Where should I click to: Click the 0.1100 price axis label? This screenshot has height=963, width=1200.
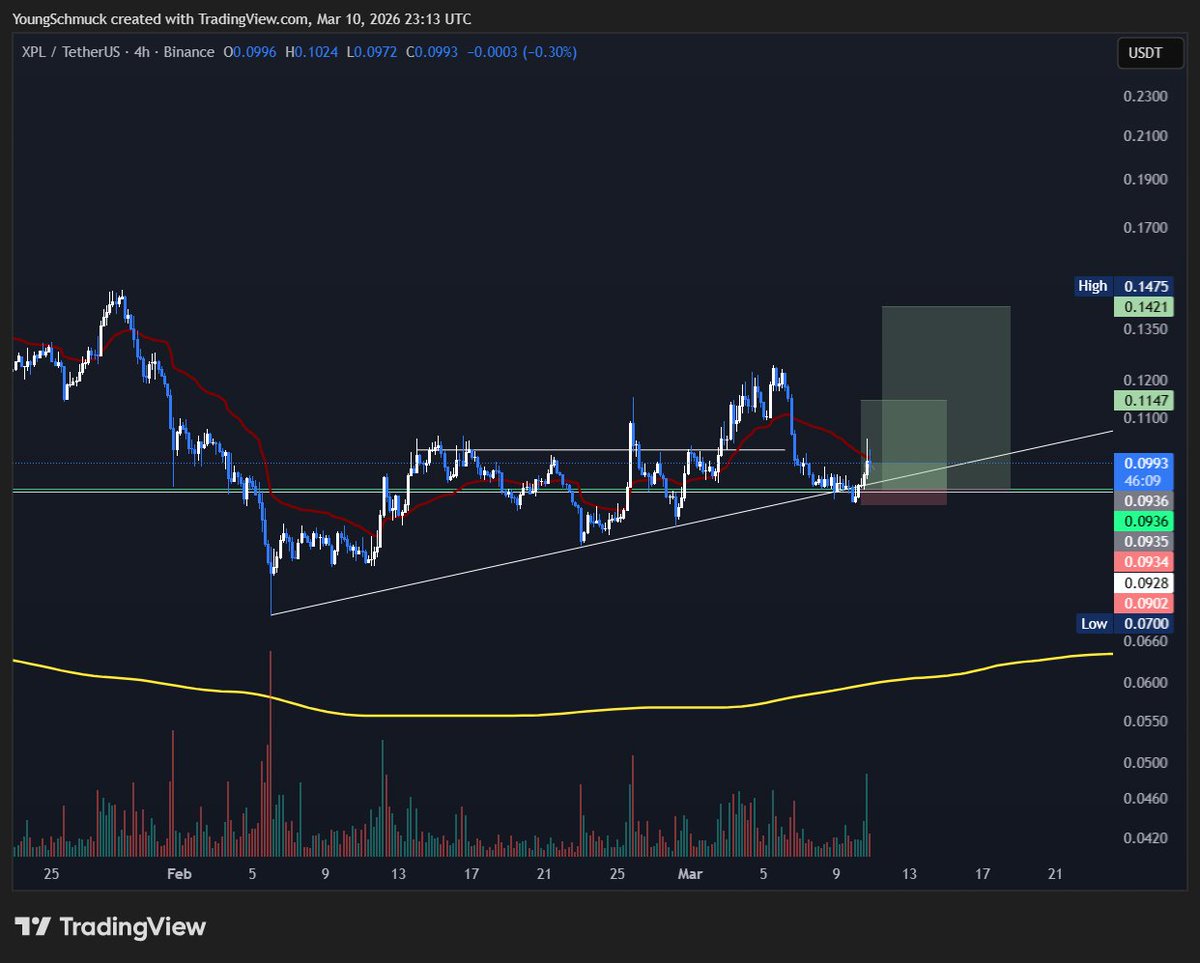(1144, 418)
